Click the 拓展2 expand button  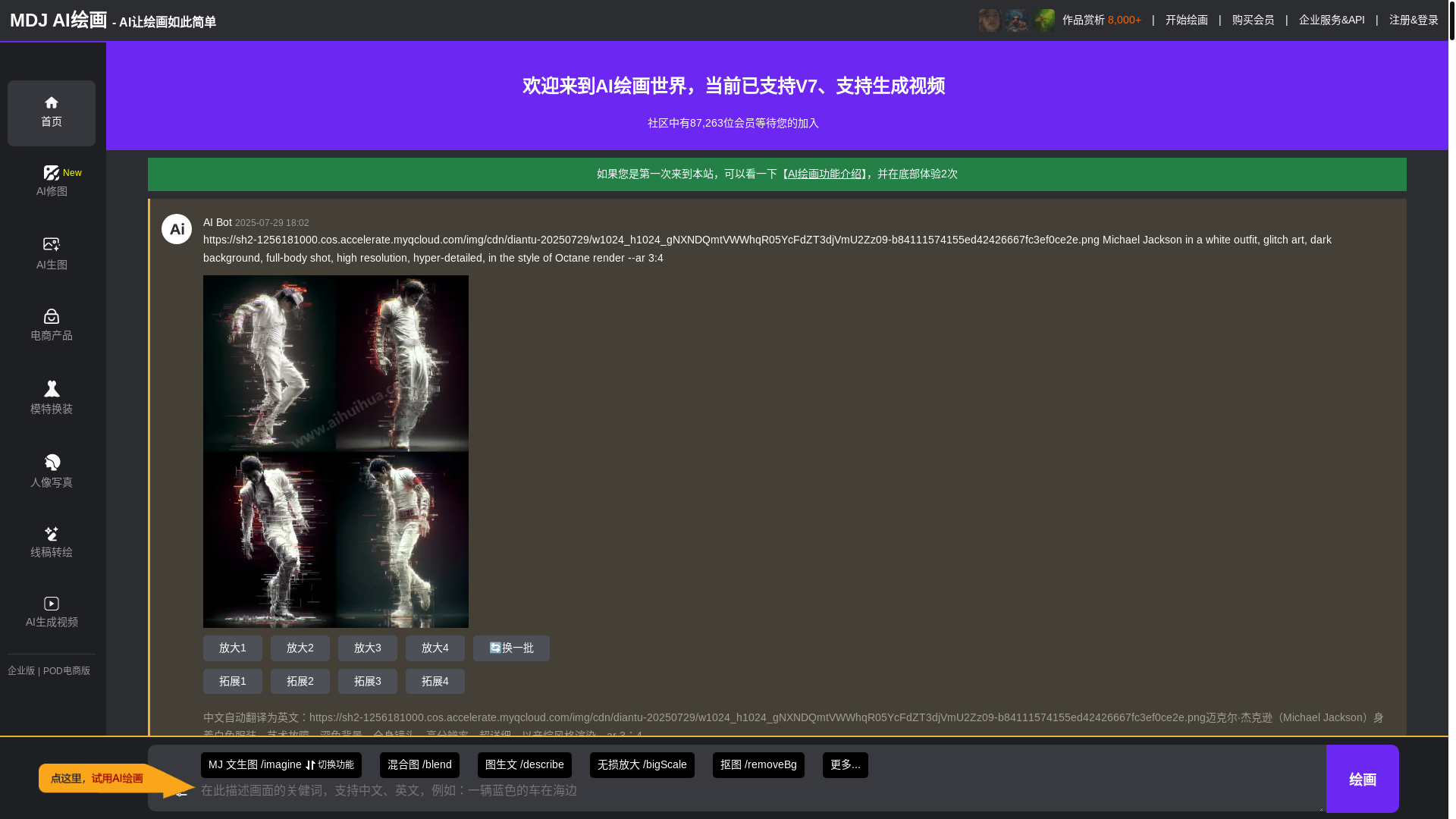(x=300, y=682)
